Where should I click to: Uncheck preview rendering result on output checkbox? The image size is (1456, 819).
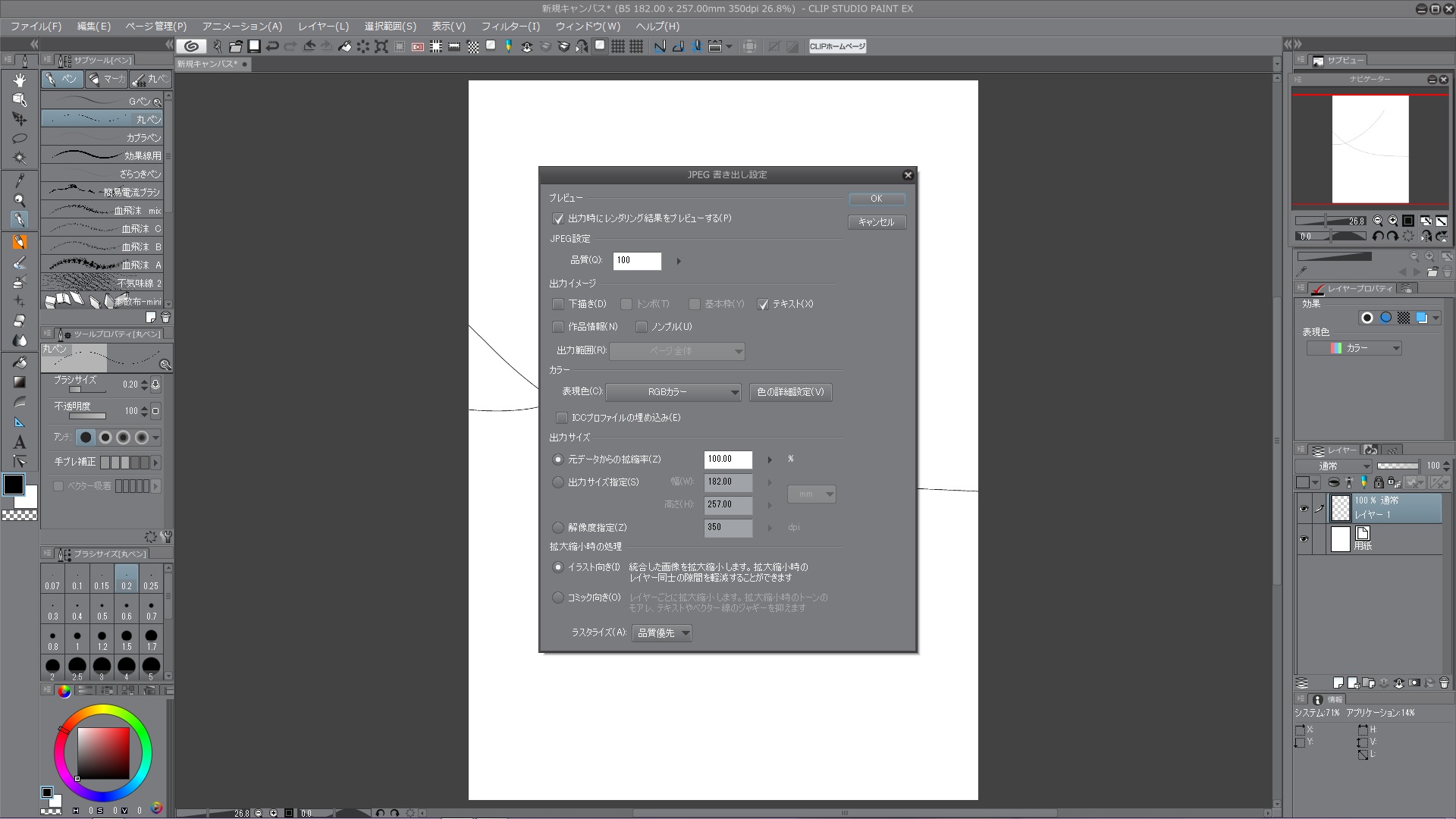pyautogui.click(x=559, y=219)
